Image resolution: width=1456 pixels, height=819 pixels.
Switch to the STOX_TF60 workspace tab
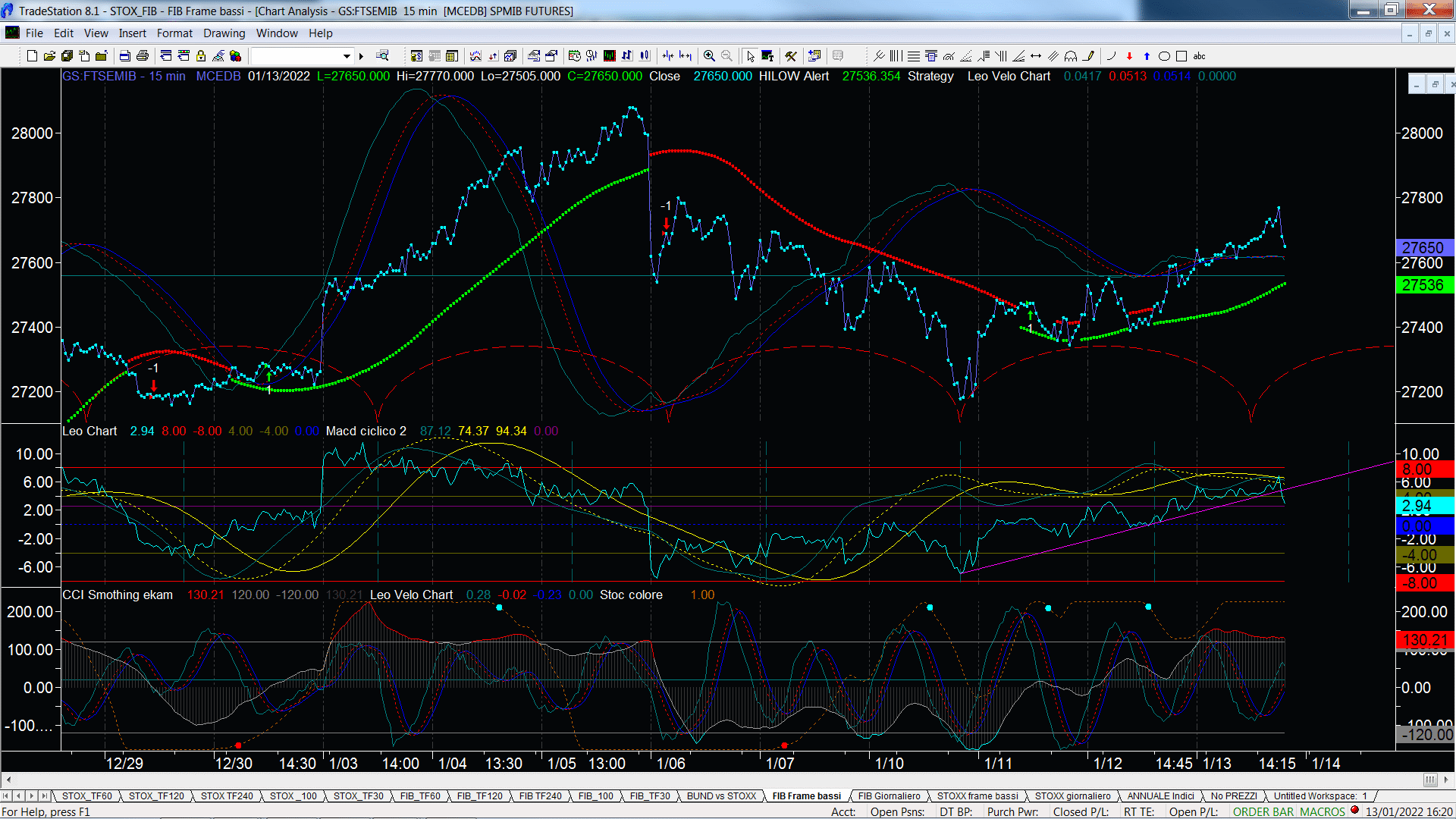86,795
